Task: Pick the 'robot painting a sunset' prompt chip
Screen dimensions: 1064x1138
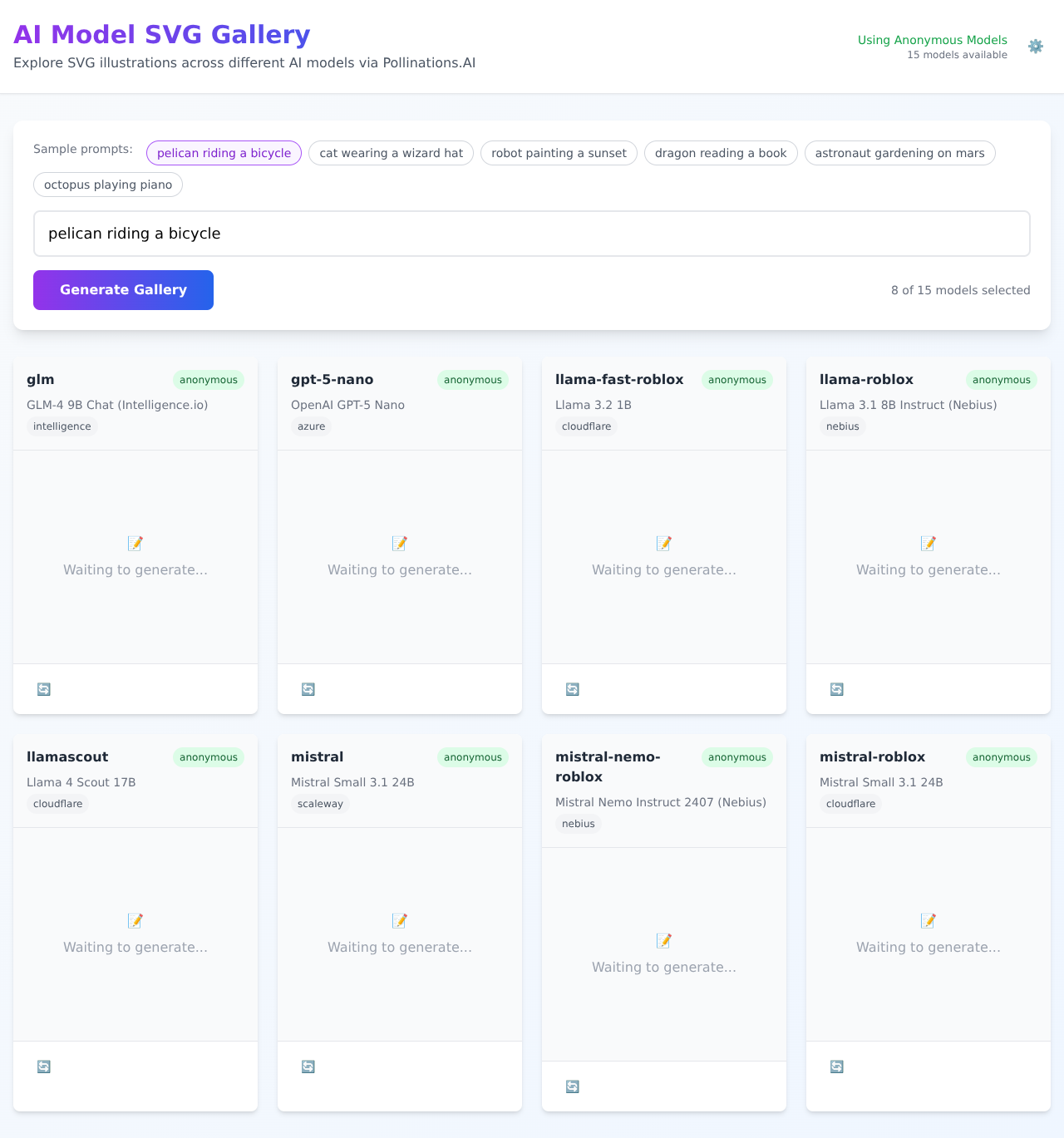Action: pyautogui.click(x=559, y=153)
